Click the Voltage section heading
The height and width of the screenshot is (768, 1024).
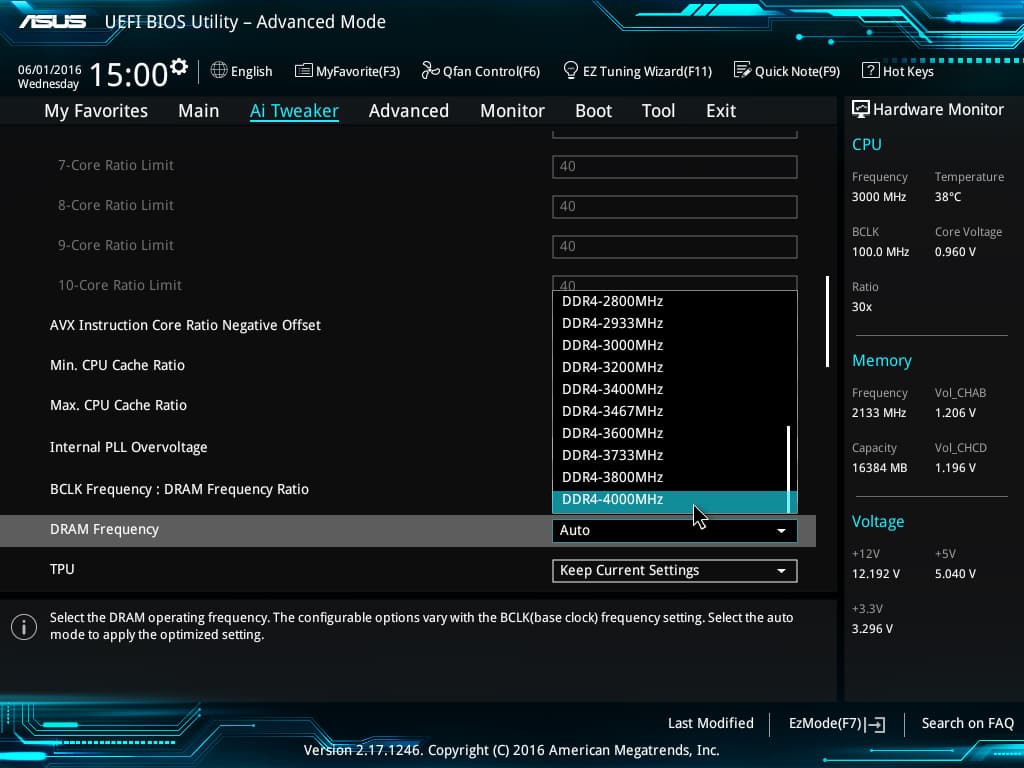[878, 521]
